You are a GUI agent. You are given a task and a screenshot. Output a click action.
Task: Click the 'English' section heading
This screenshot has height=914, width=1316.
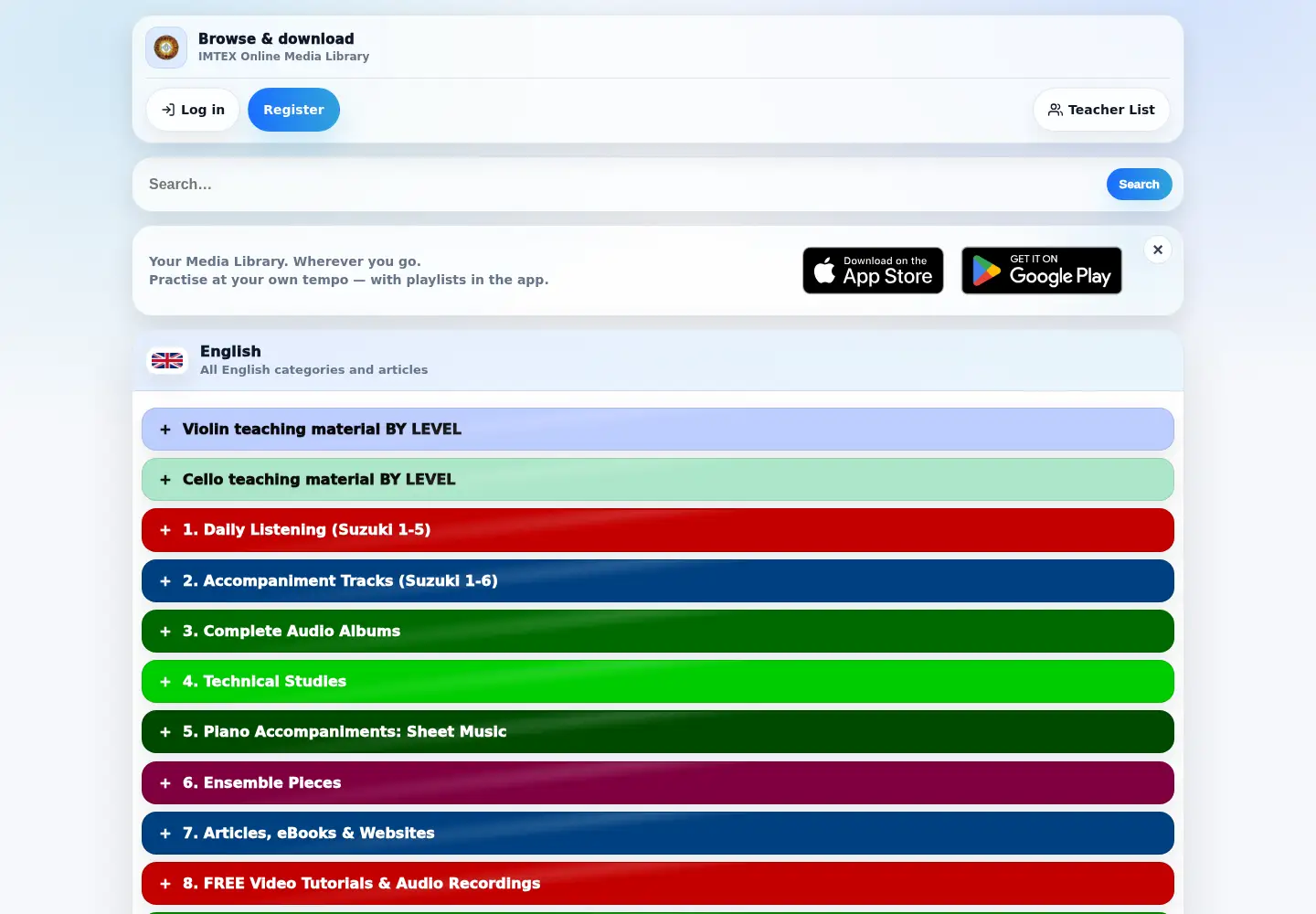(230, 351)
